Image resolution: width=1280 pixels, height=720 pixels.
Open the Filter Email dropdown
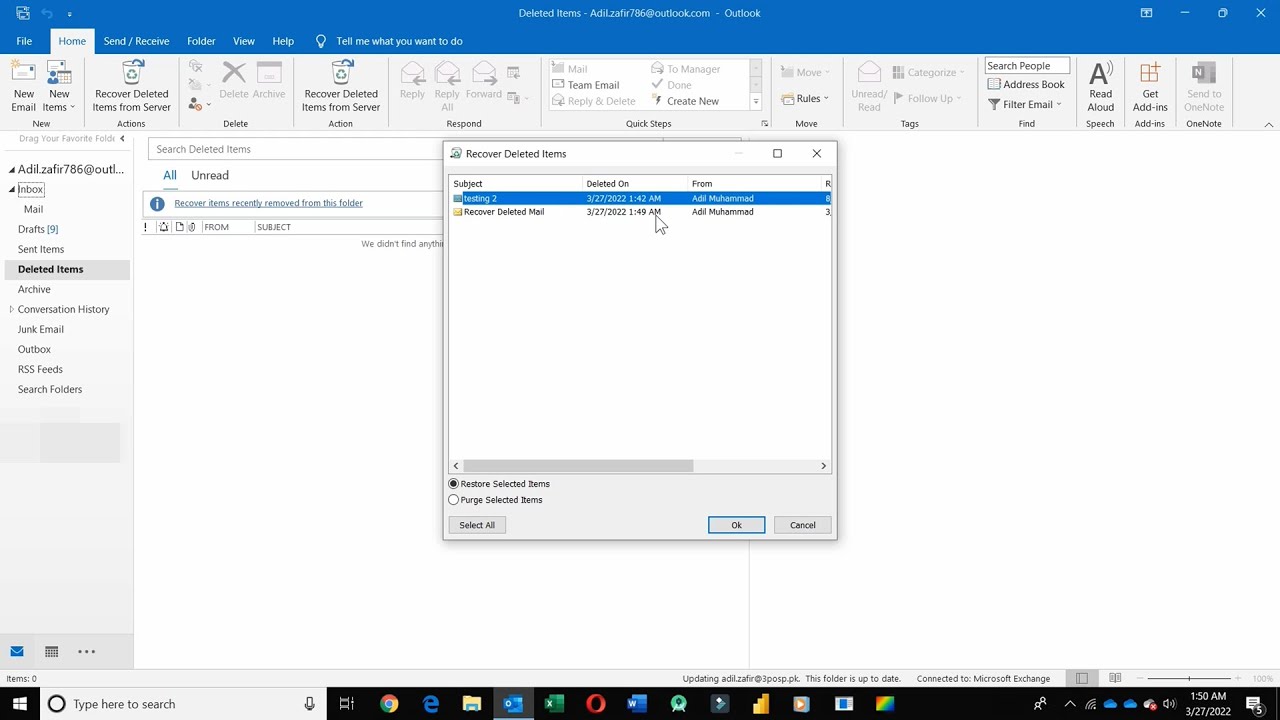(1025, 104)
